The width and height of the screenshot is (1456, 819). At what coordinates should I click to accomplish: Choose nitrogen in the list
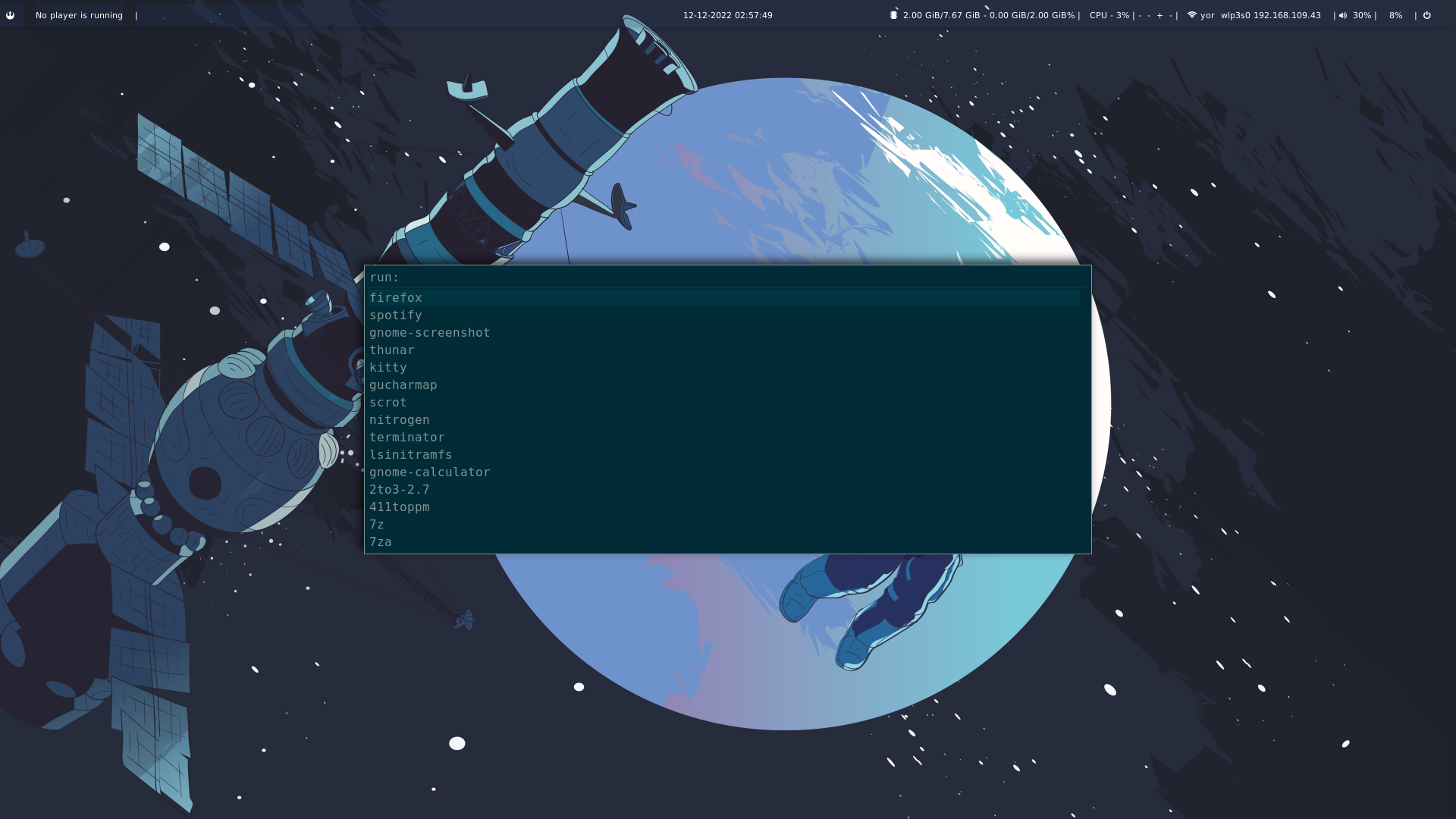[400, 420]
